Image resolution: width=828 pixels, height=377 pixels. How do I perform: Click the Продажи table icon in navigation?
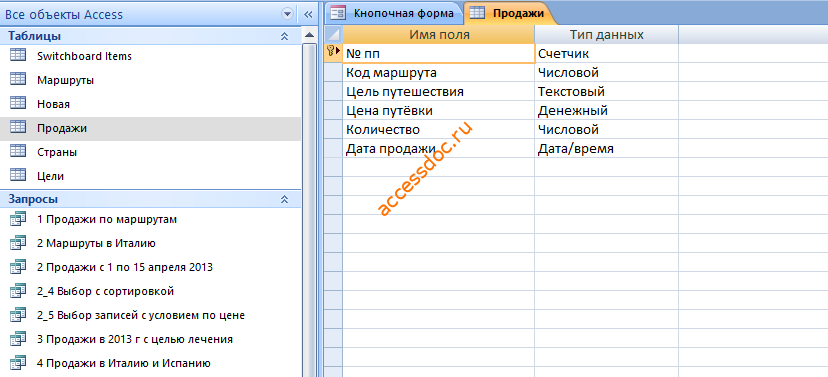tap(18, 128)
